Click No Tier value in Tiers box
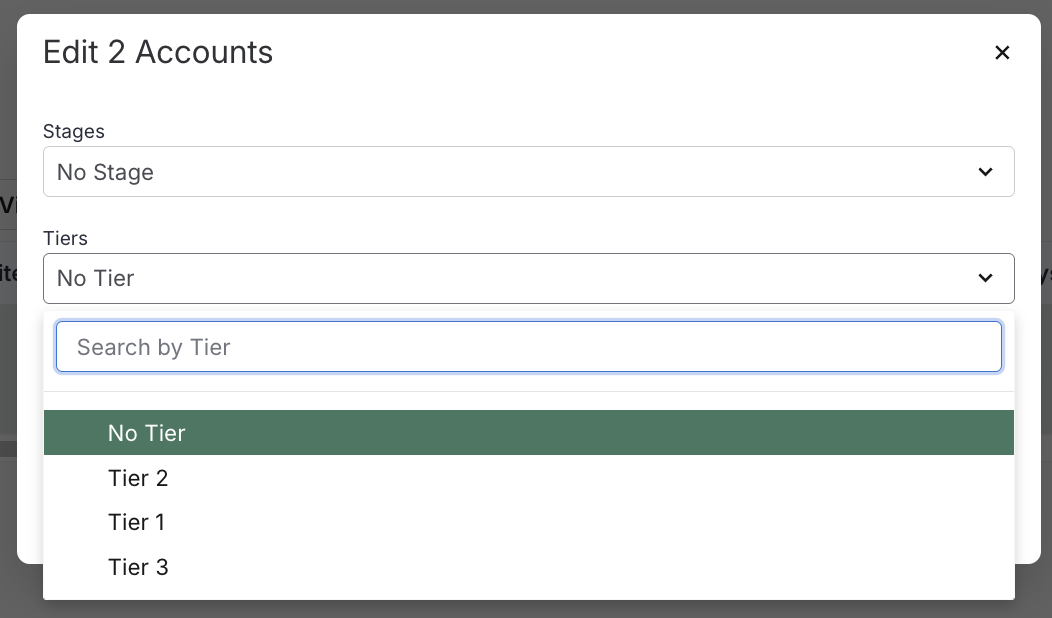 [96, 278]
